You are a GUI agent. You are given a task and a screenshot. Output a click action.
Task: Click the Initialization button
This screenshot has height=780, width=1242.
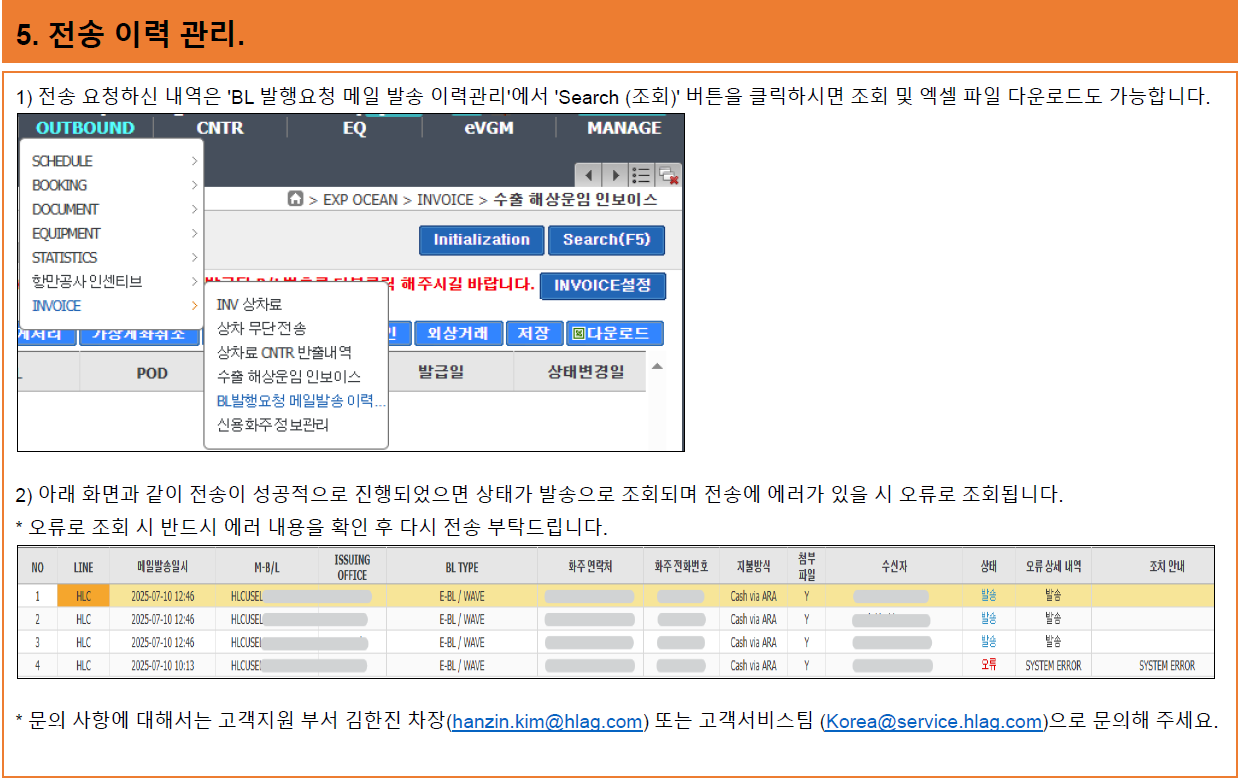tap(480, 240)
